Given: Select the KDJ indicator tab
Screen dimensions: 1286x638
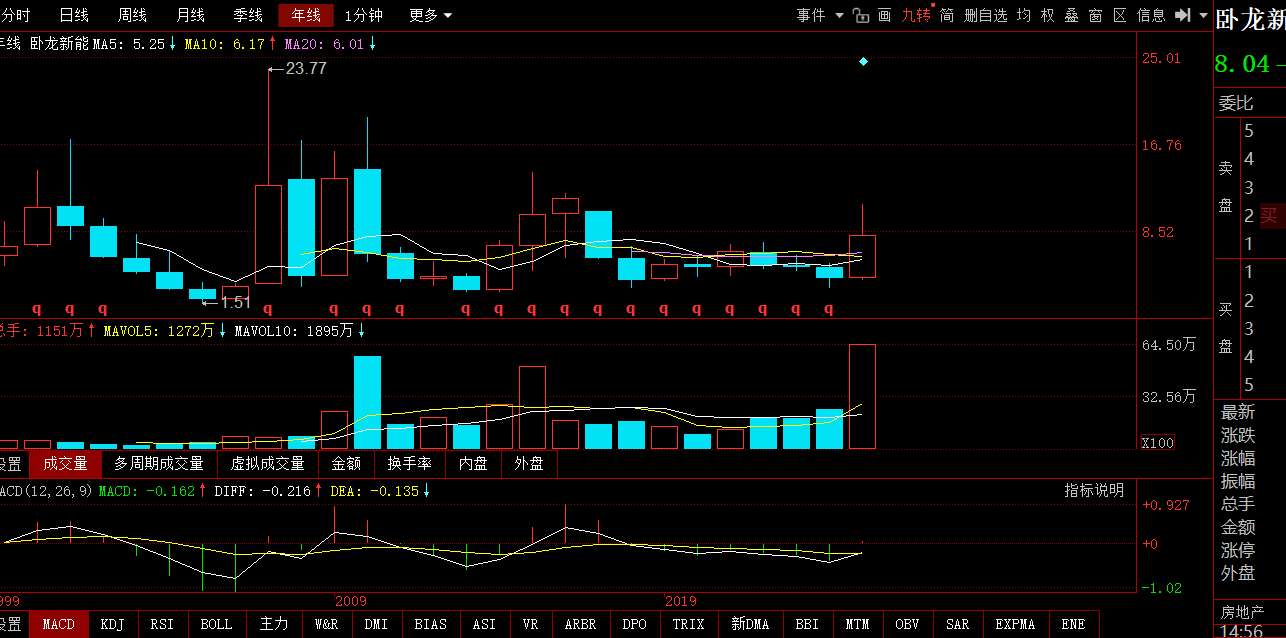Looking at the screenshot, I should 113,624.
